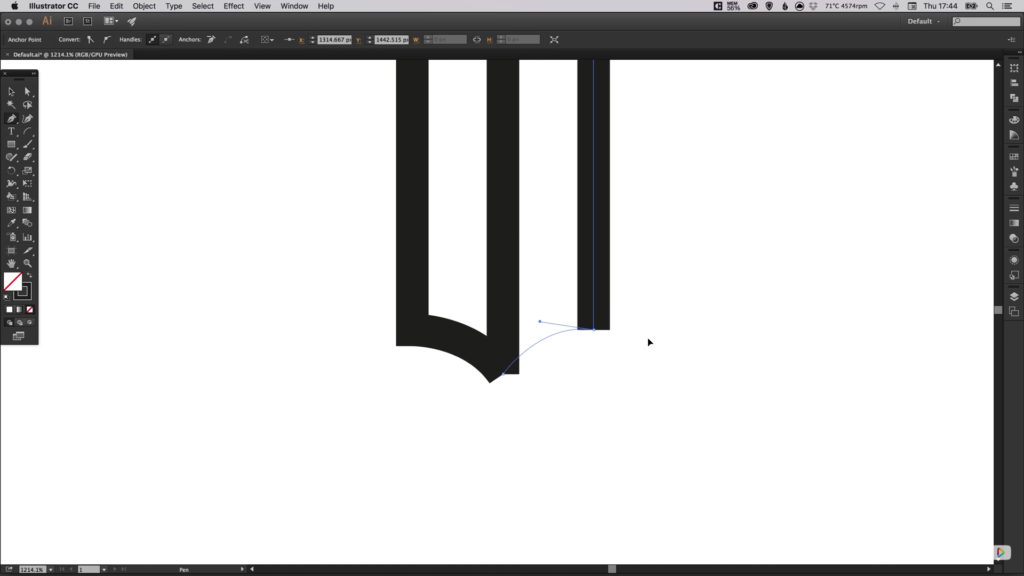The height and width of the screenshot is (576, 1024).
Task: Open the File menu
Action: [x=94, y=6]
